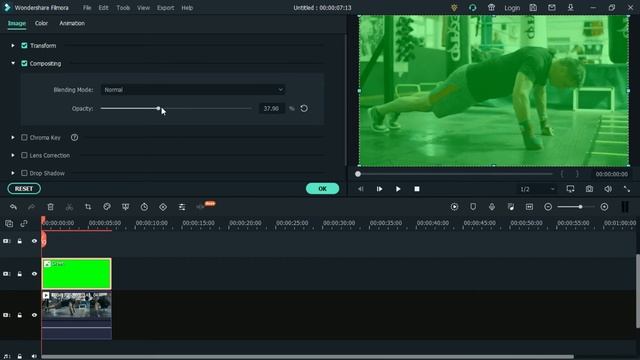640x360 pixels.
Task: Click the Login link
Action: (512, 8)
